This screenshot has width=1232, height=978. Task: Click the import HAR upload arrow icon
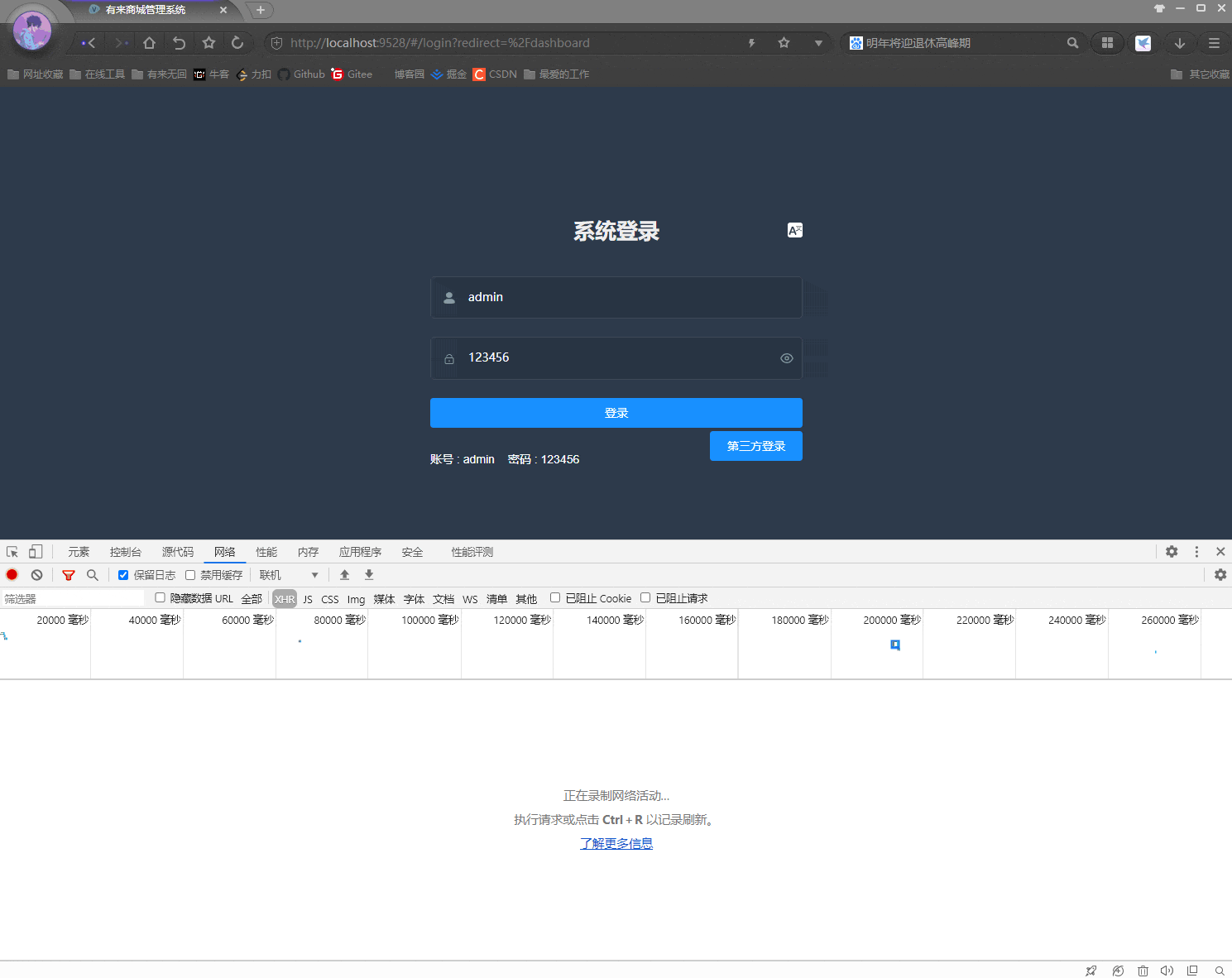pyautogui.click(x=345, y=575)
